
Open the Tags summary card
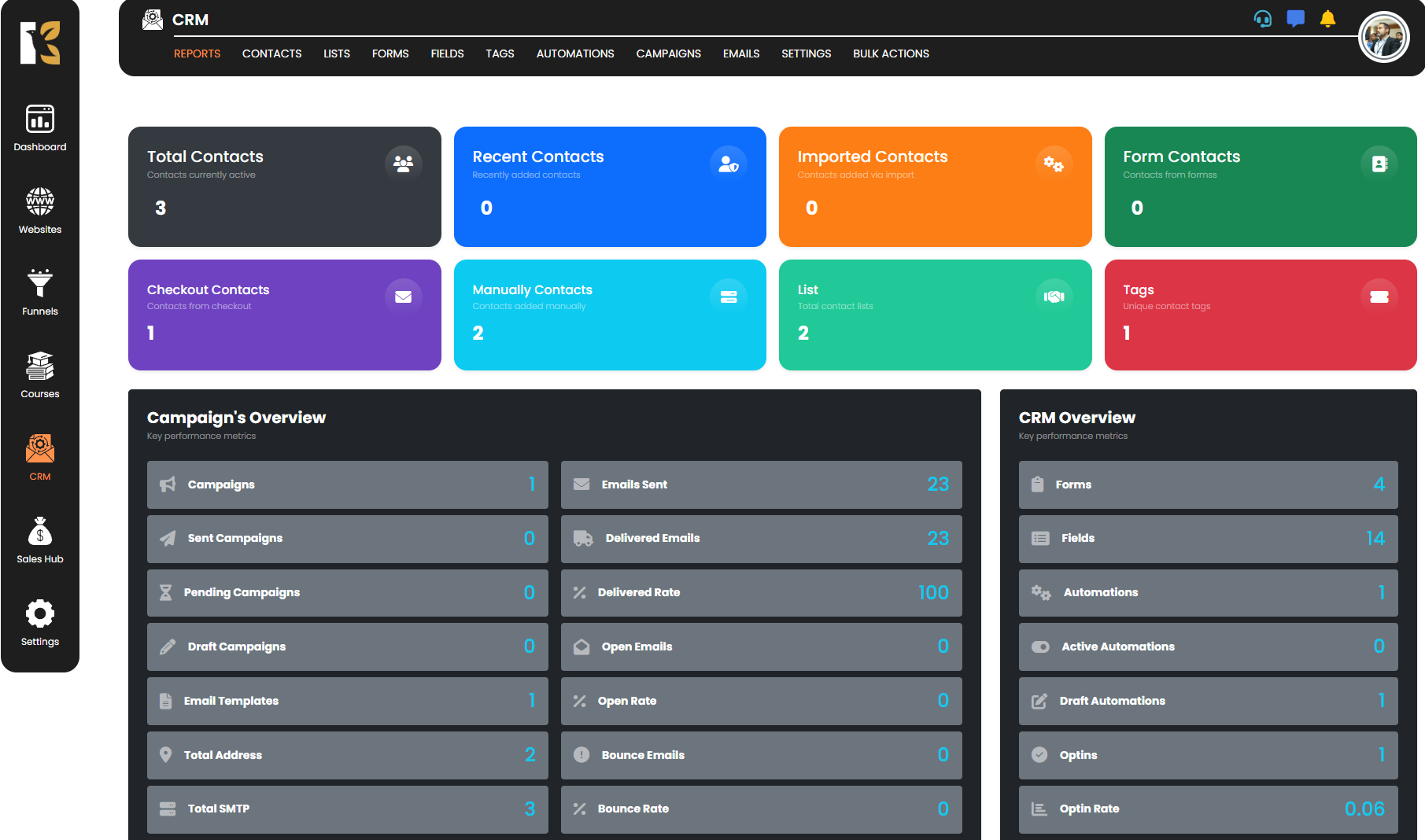tap(1260, 315)
